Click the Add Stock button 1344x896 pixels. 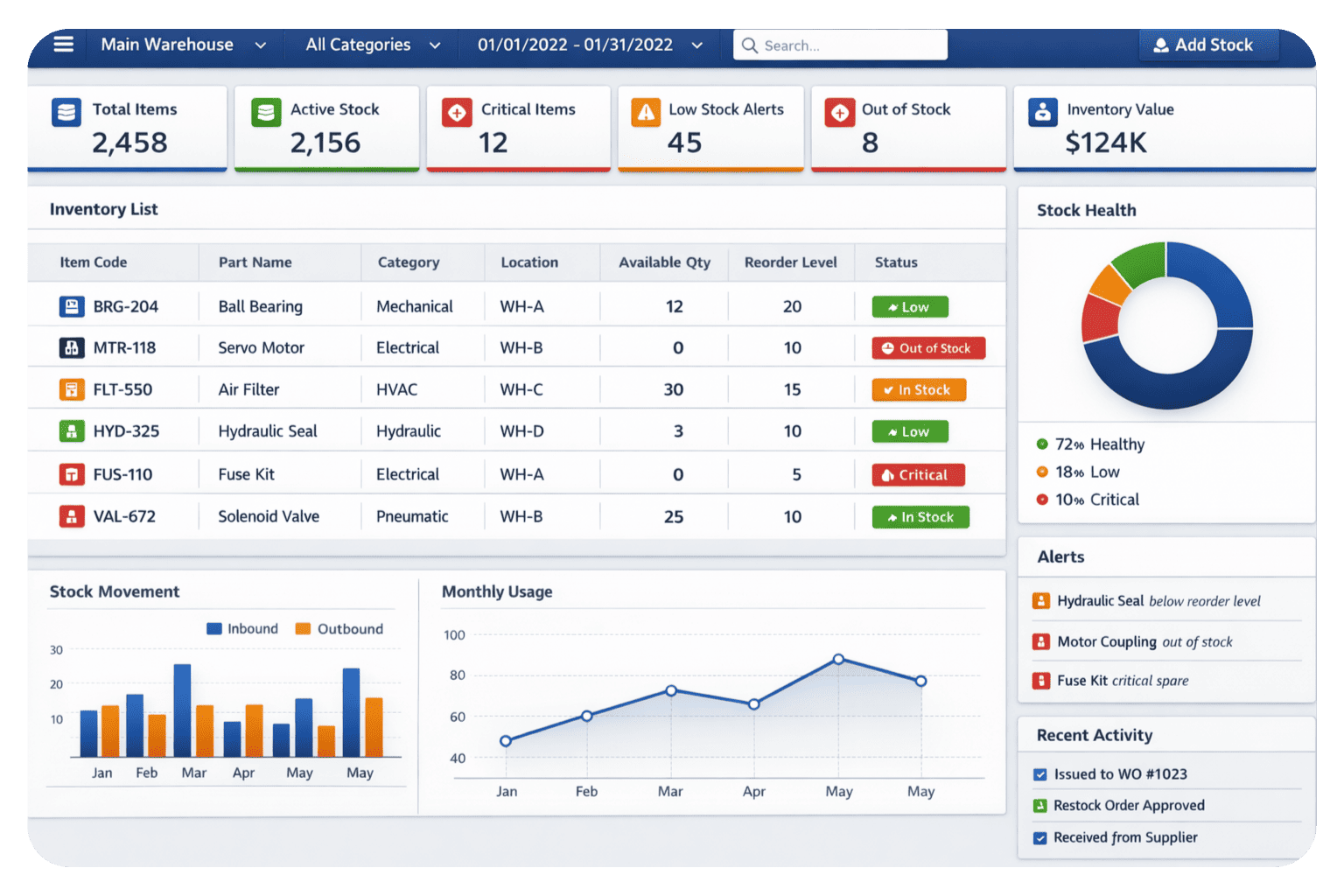click(x=1209, y=45)
